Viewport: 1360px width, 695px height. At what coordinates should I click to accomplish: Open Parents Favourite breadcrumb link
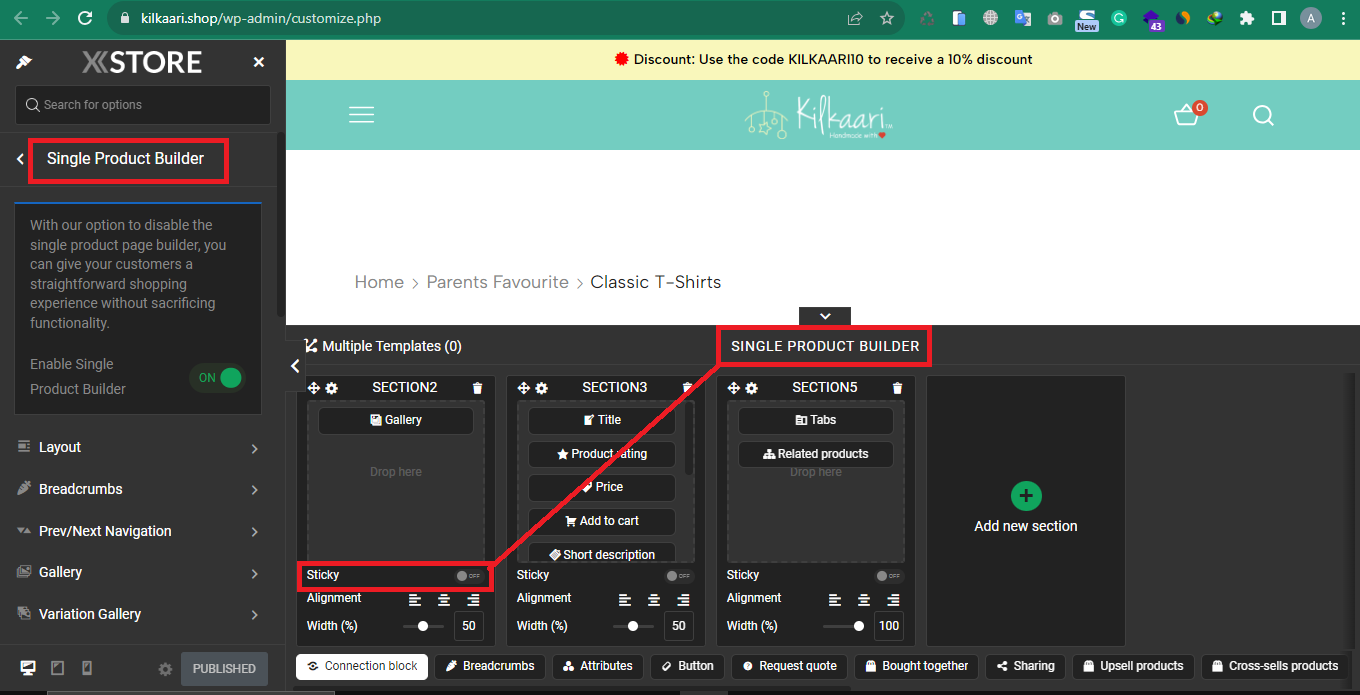pyautogui.click(x=498, y=282)
